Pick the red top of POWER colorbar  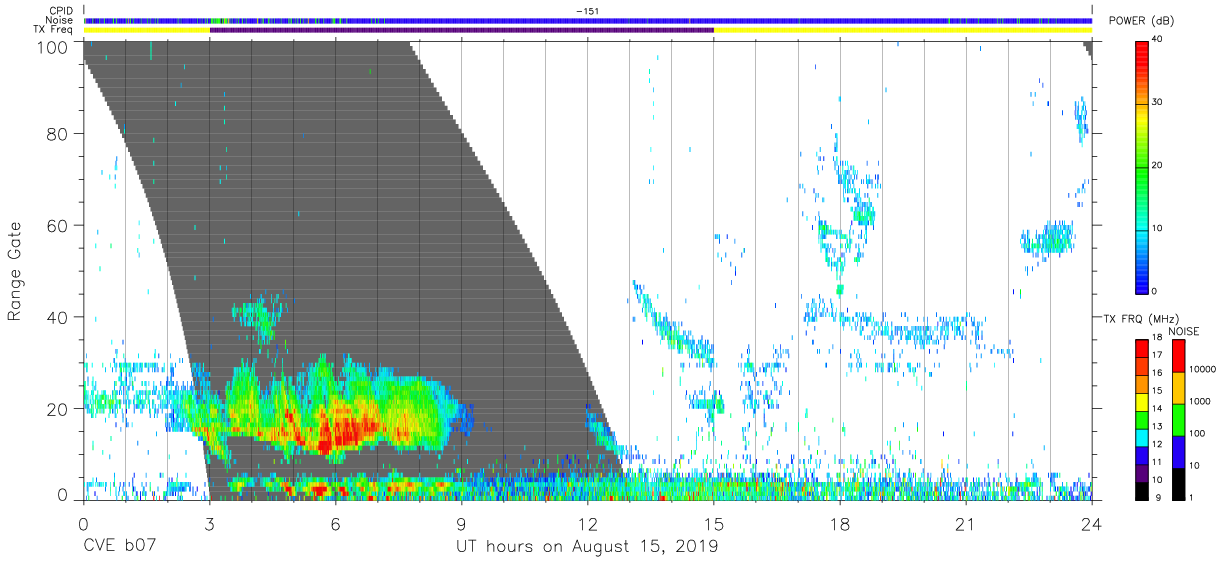[1142, 50]
